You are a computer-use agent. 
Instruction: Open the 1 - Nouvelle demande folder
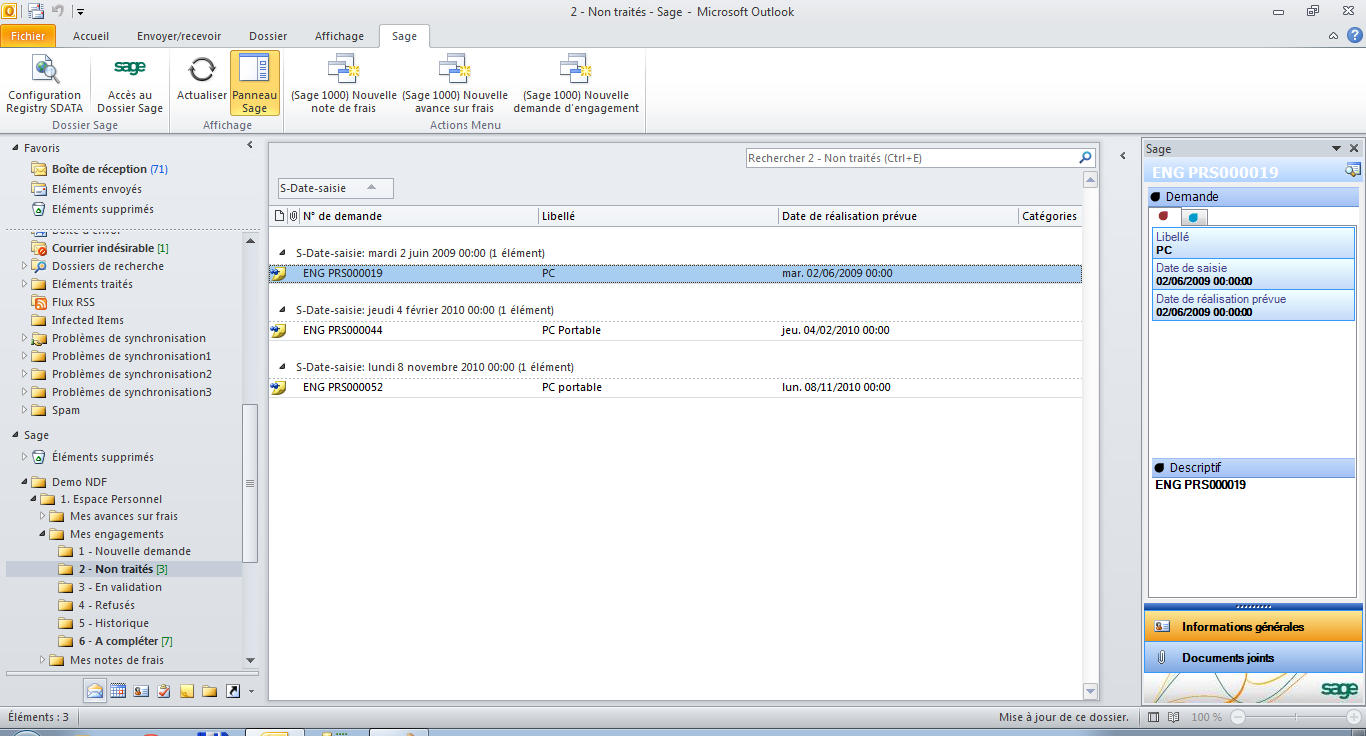pyautogui.click(x=134, y=551)
